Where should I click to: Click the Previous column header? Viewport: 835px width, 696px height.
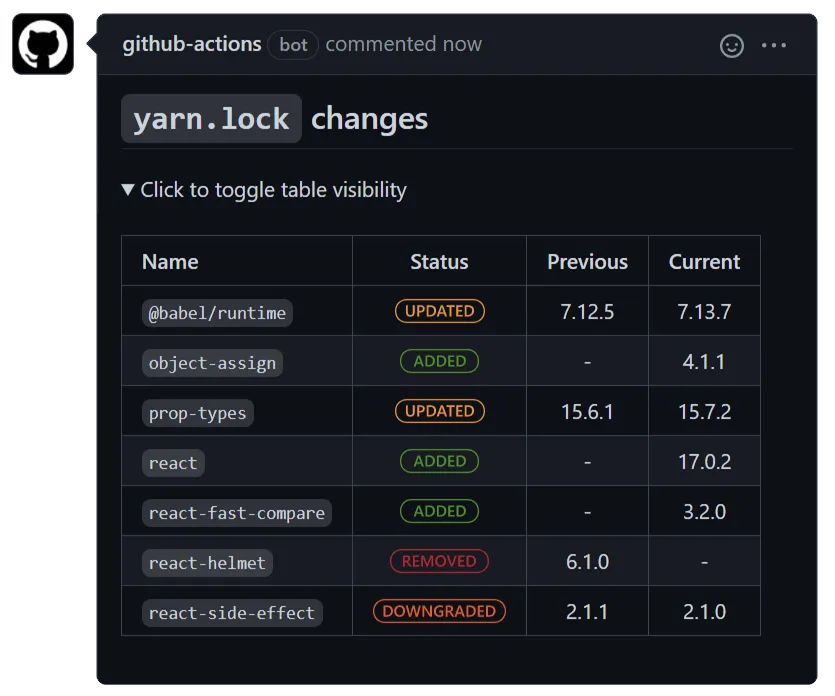pyautogui.click(x=587, y=262)
